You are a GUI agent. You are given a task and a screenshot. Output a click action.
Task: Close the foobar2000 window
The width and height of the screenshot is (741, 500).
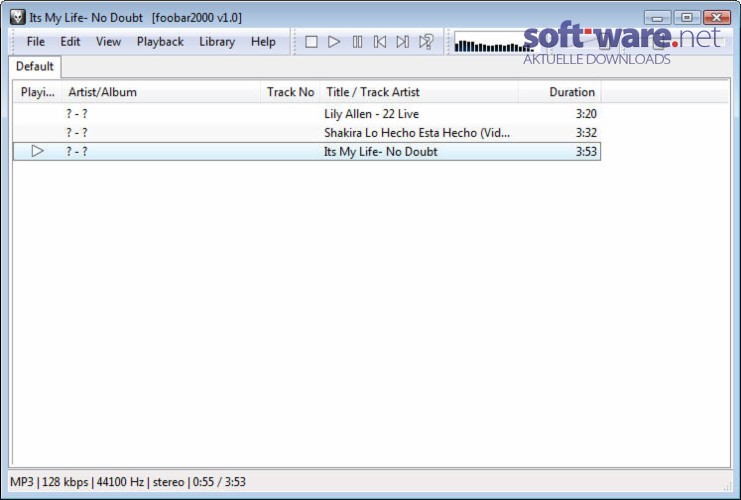[x=716, y=18]
